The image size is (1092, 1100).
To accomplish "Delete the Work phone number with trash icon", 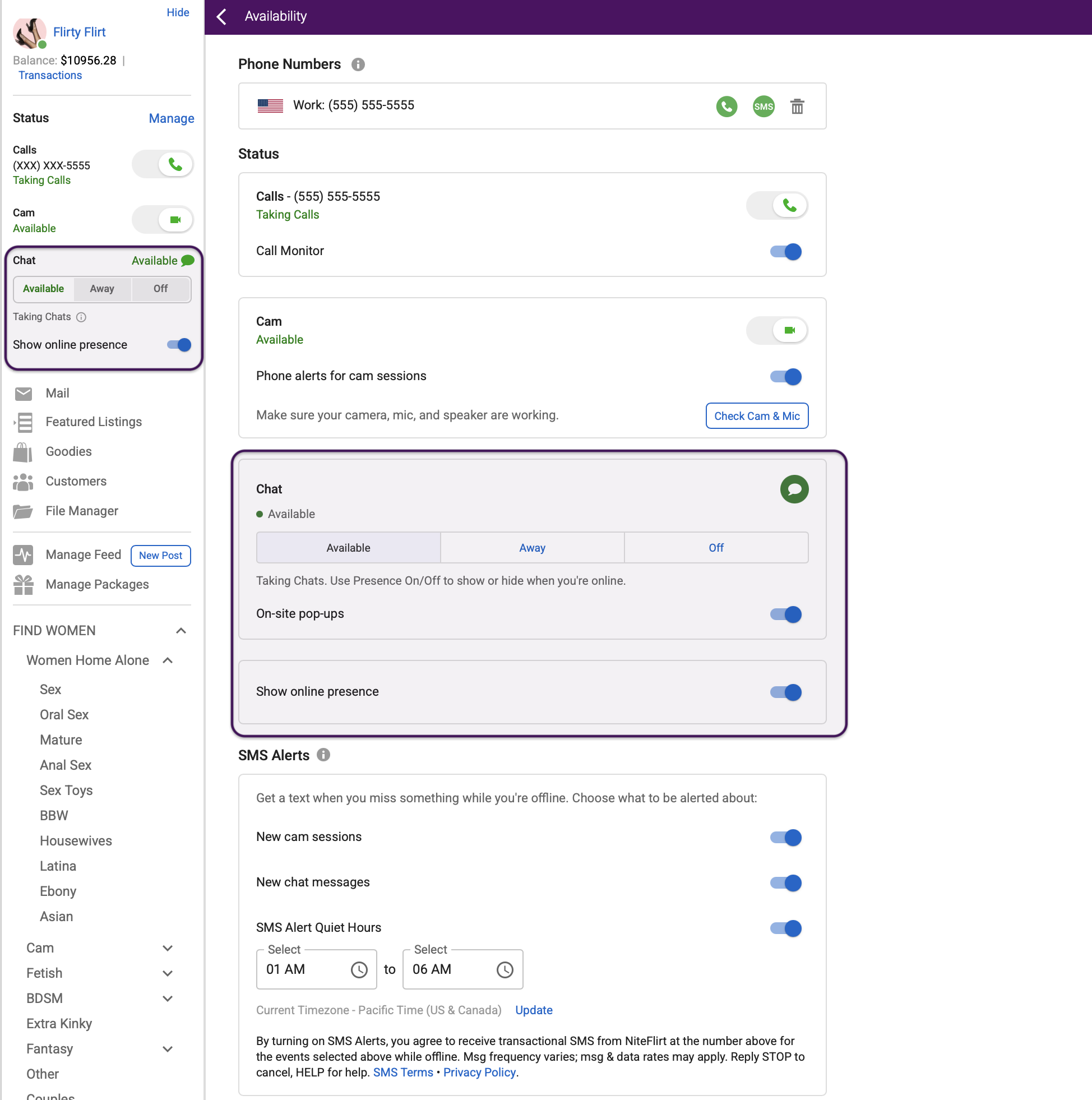I will click(x=797, y=107).
